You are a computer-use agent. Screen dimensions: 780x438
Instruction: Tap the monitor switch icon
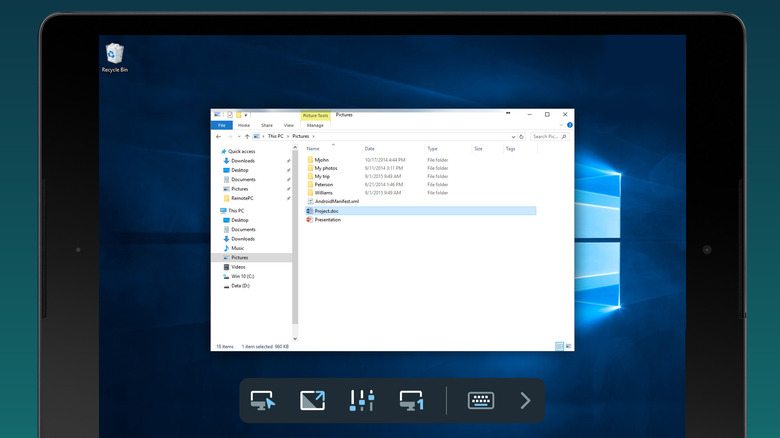411,401
